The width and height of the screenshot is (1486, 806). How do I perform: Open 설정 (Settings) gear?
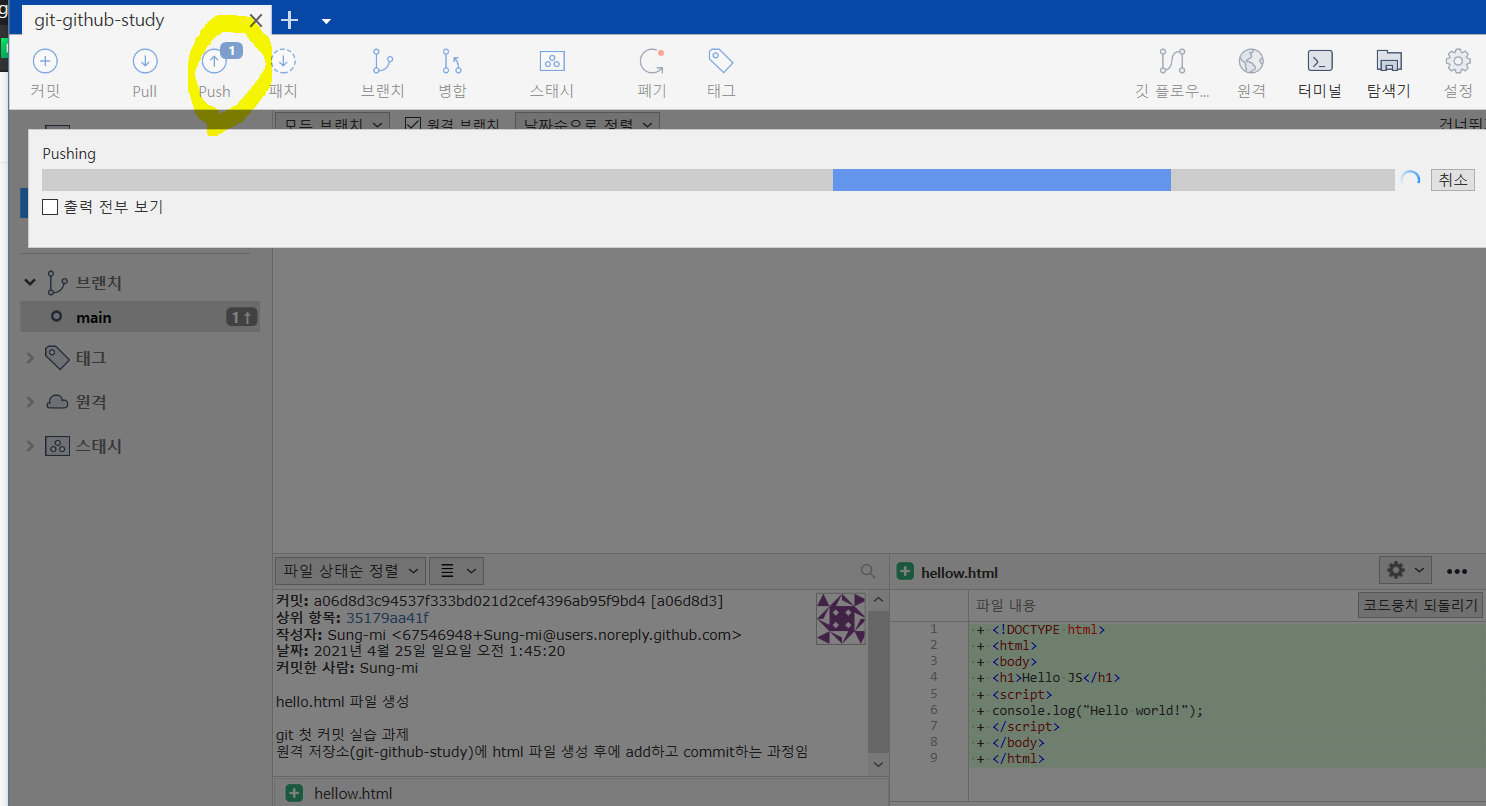tap(1458, 62)
